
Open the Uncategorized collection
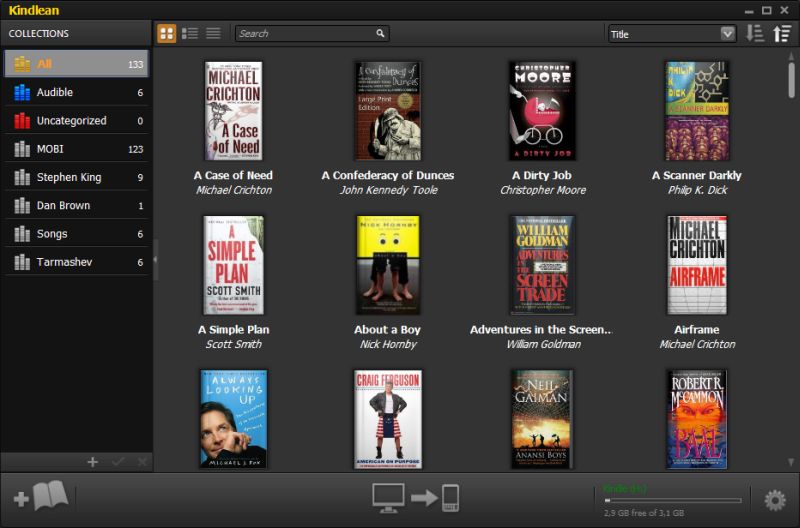(x=77, y=120)
